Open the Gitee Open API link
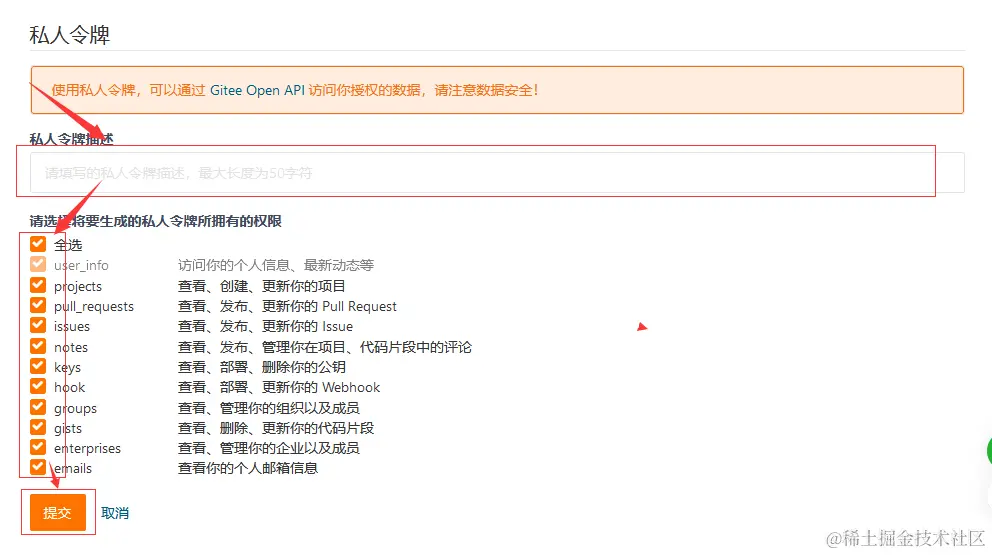This screenshot has height=555, width=992. [257, 90]
